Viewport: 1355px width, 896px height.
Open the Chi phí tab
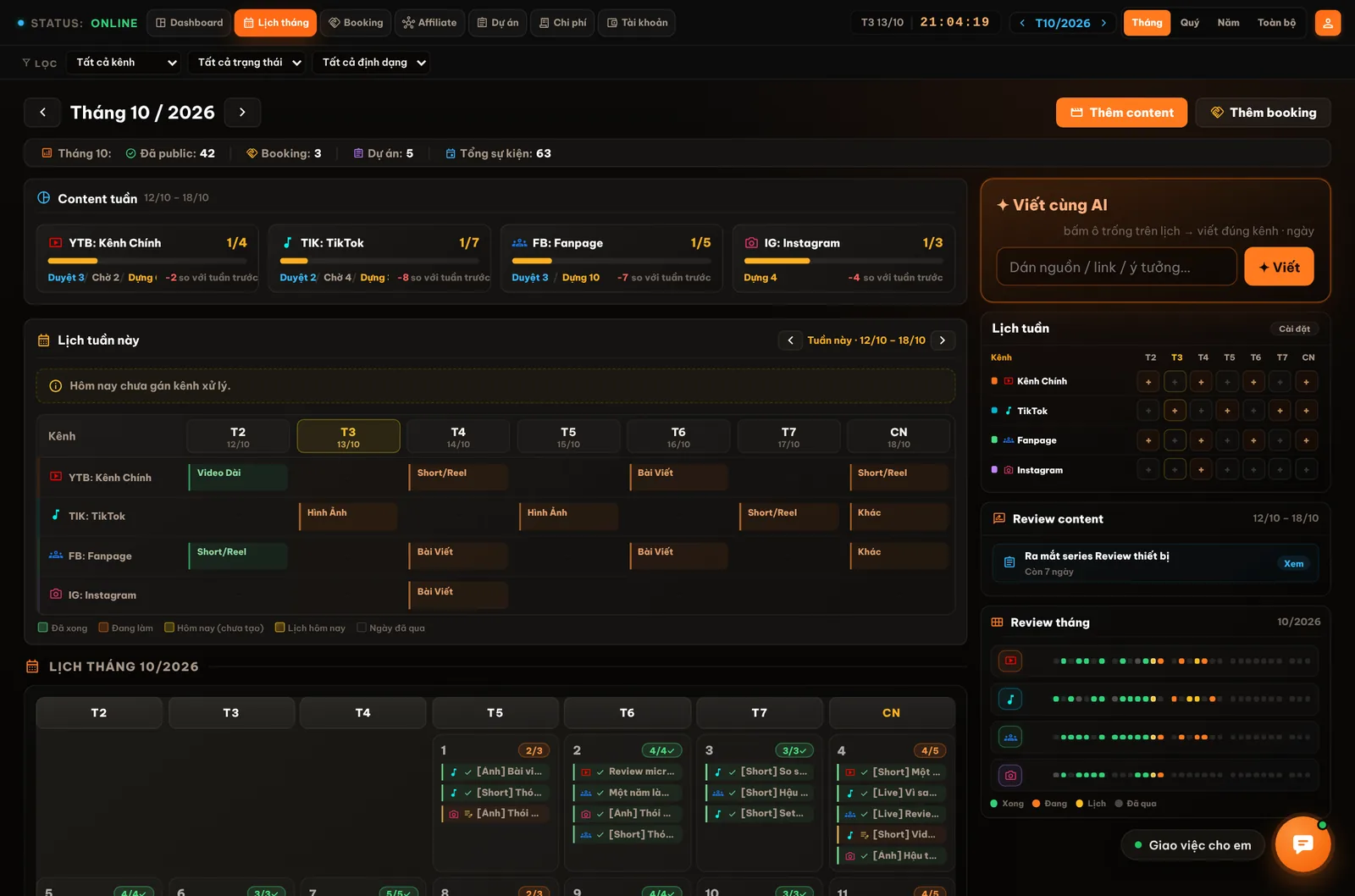click(x=562, y=23)
